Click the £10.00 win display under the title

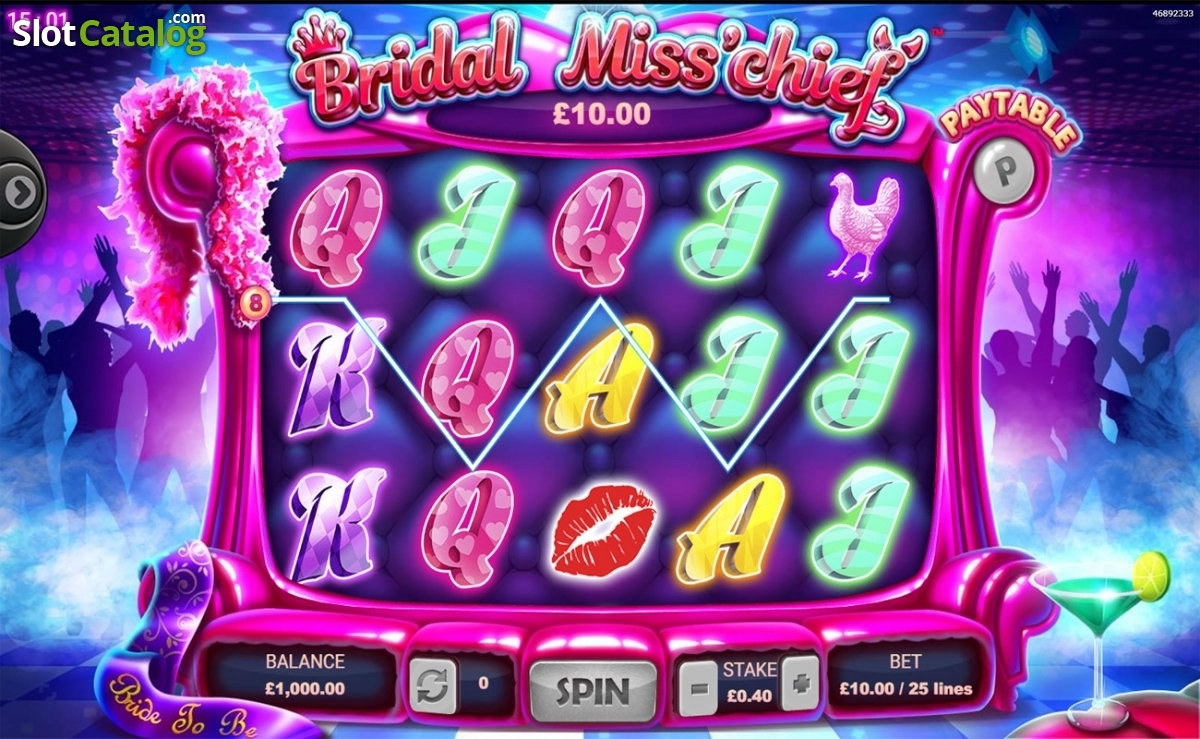pos(602,114)
